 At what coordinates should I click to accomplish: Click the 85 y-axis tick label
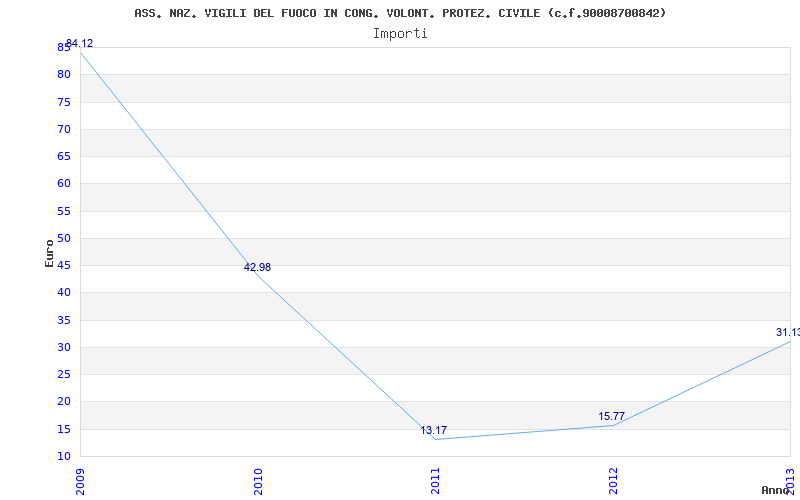[63, 47]
